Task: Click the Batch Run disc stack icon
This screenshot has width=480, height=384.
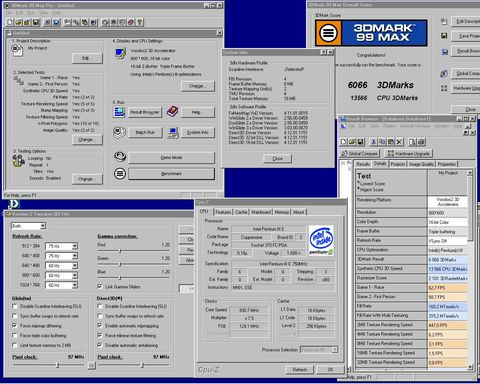Action: coord(119,132)
